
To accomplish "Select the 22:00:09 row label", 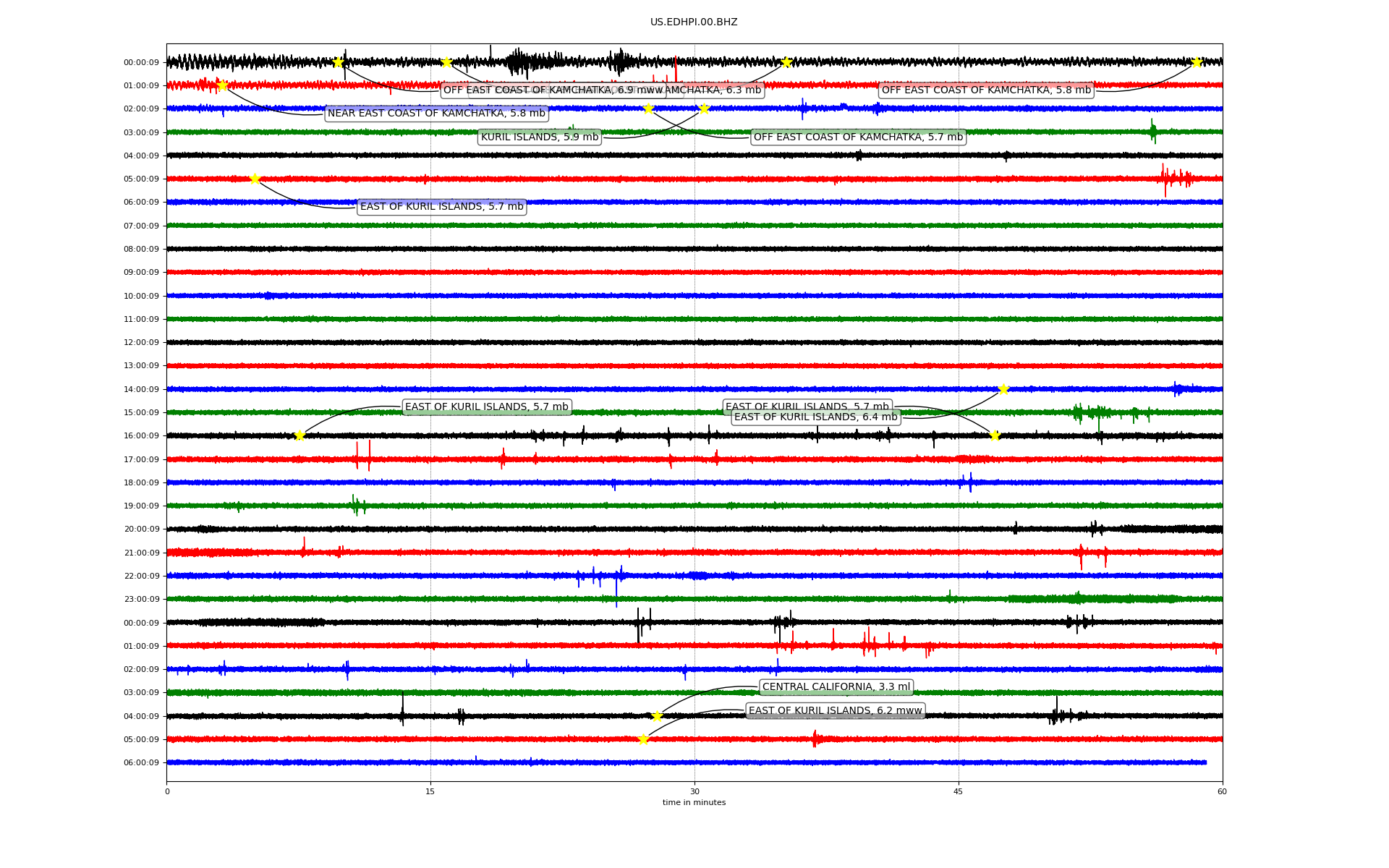I will click(141, 576).
